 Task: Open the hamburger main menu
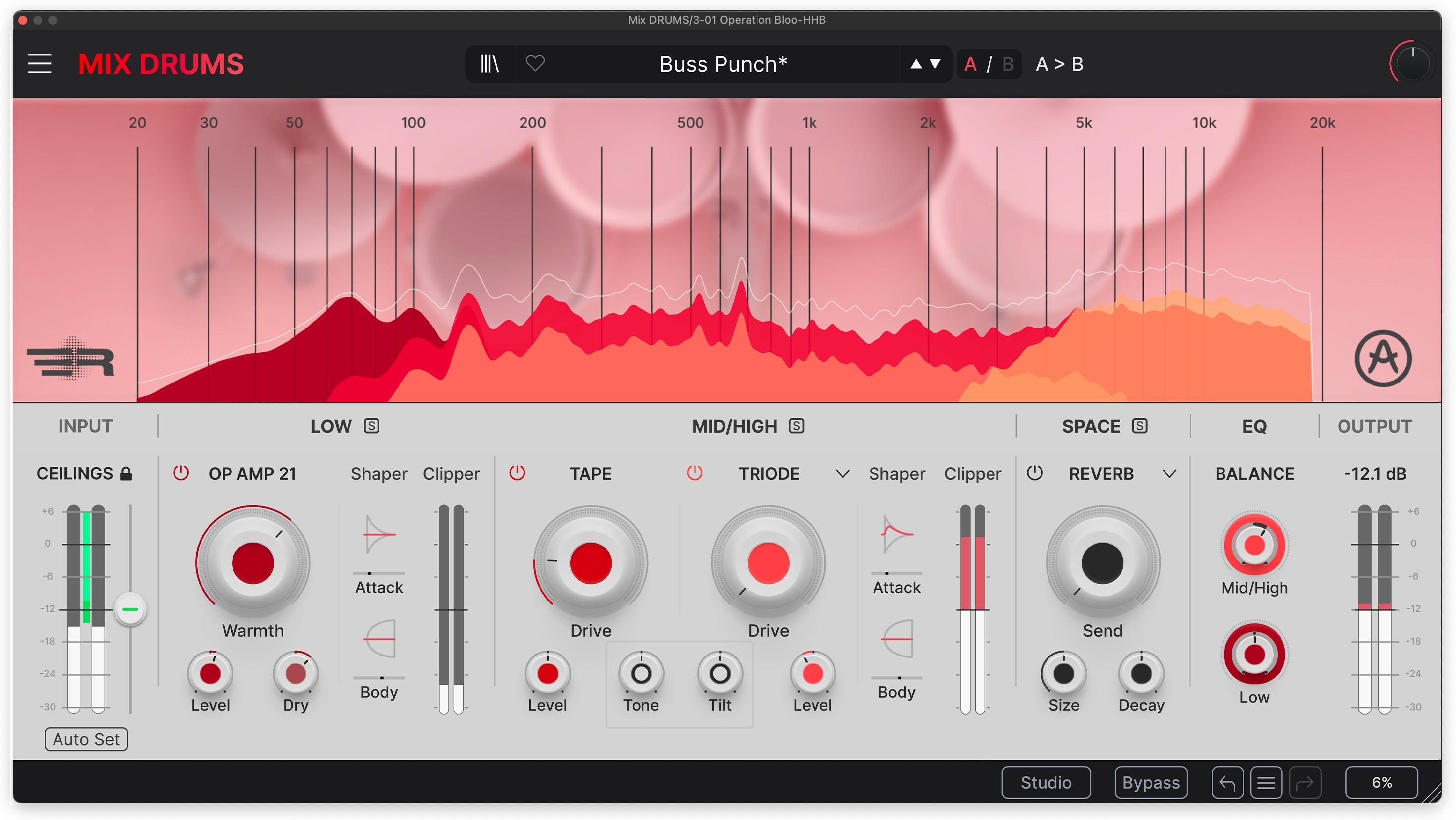tap(40, 64)
